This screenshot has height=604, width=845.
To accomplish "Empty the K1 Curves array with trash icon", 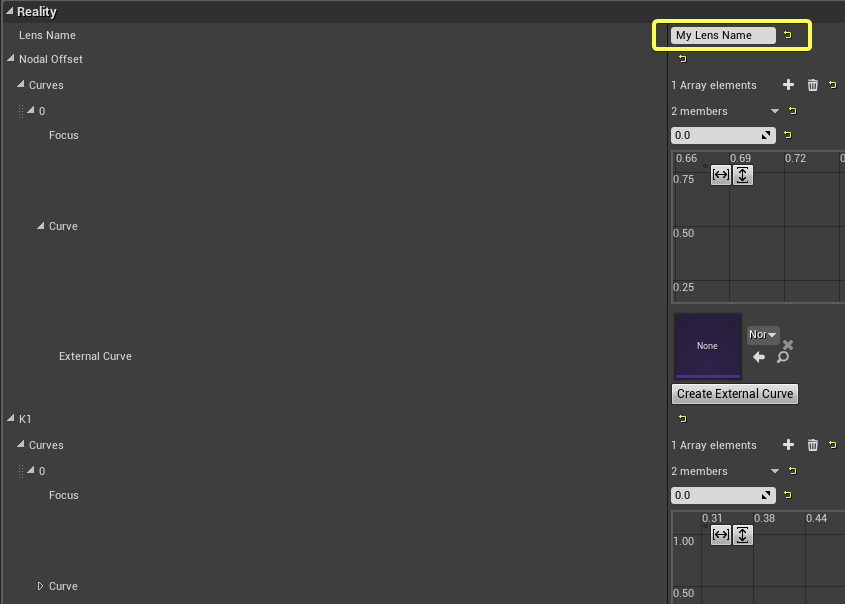I will pos(812,445).
